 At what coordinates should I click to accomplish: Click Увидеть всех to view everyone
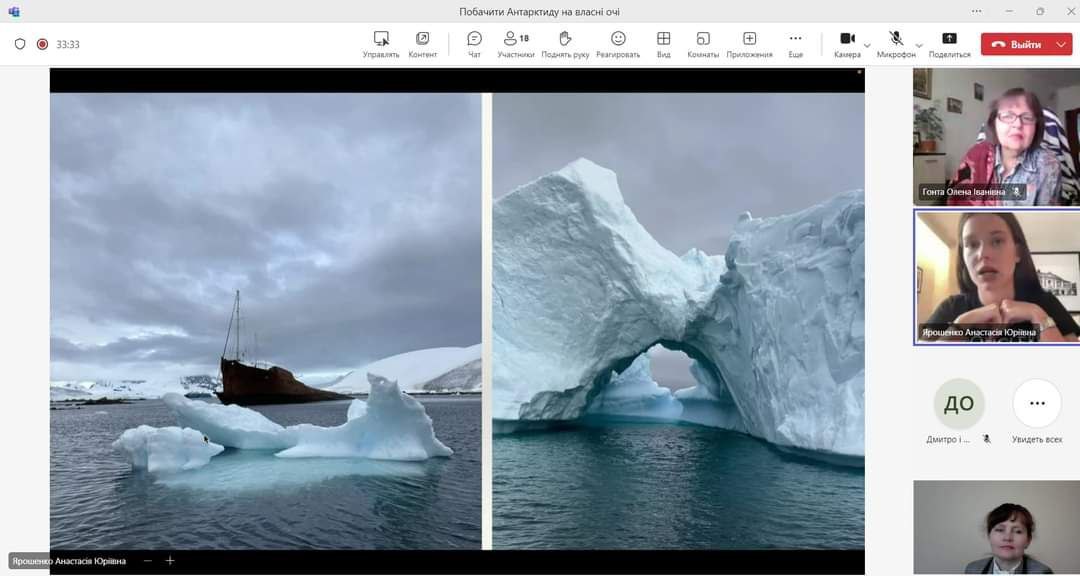tap(1037, 411)
